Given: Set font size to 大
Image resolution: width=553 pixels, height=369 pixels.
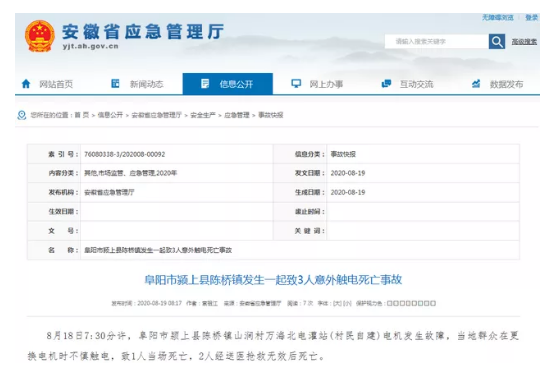Looking at the screenshot, I should [338, 303].
